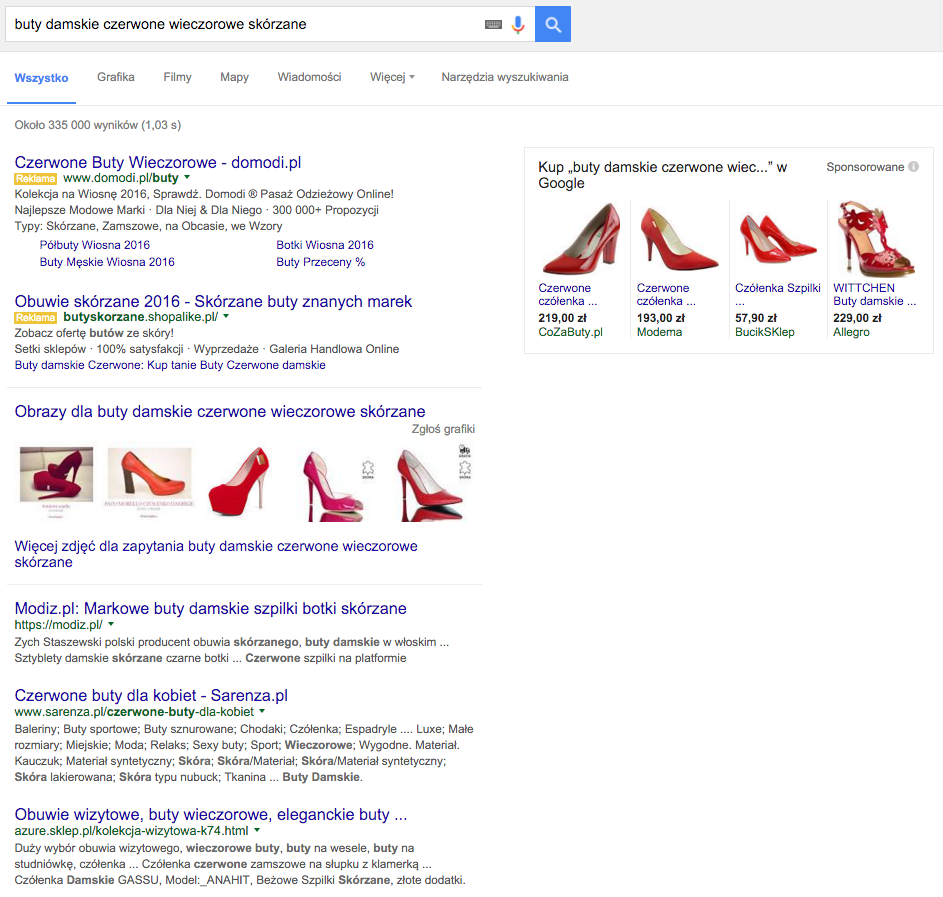Click the Botki Wiosna 2016 sitelink
Viewport: 943px width, 897px height.
(x=325, y=245)
